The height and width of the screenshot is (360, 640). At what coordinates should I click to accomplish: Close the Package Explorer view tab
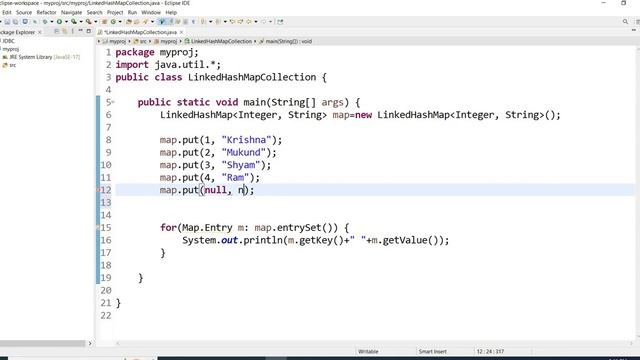pos(40,32)
